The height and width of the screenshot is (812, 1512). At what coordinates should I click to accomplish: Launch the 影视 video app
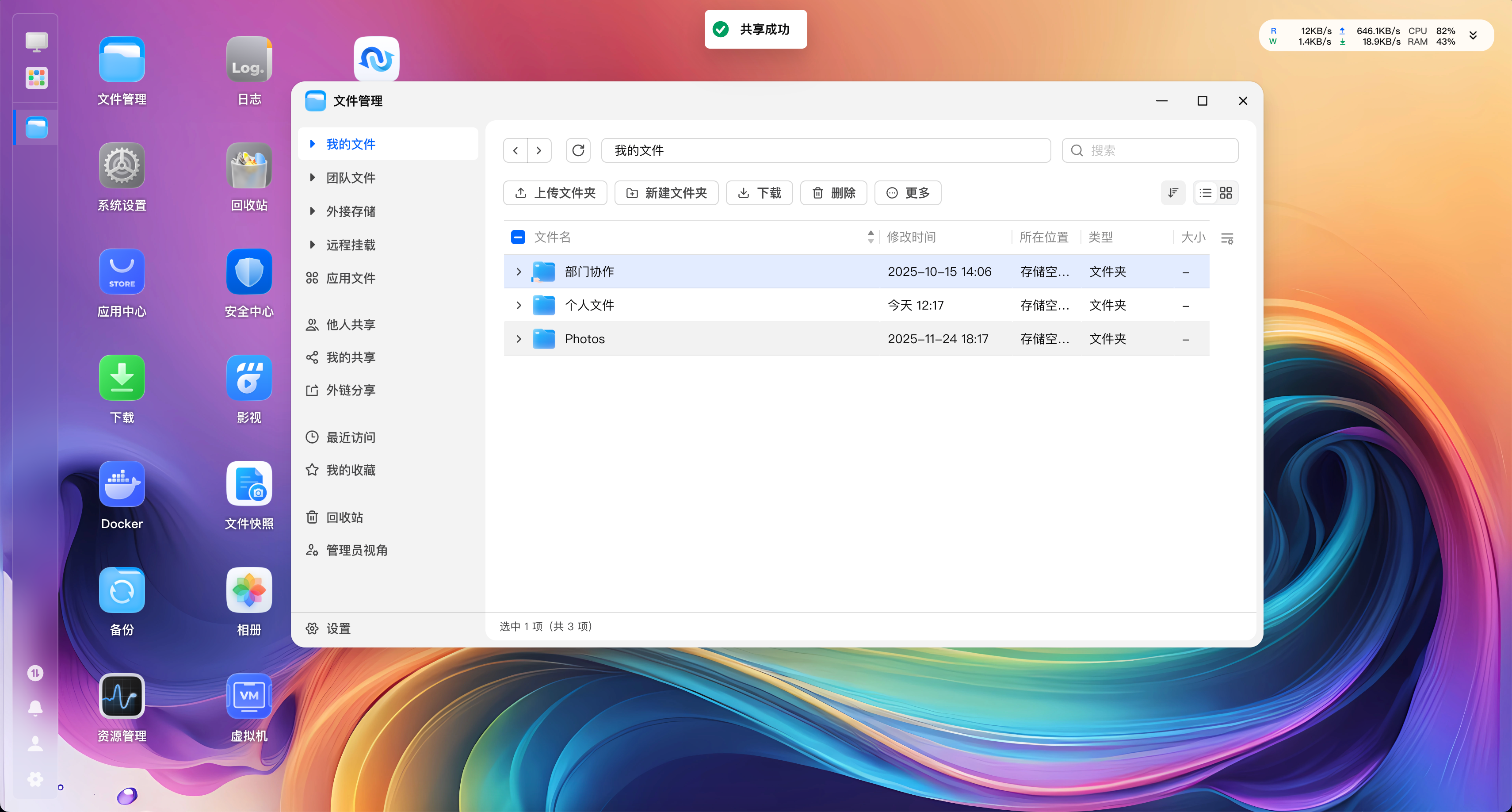coord(249,378)
